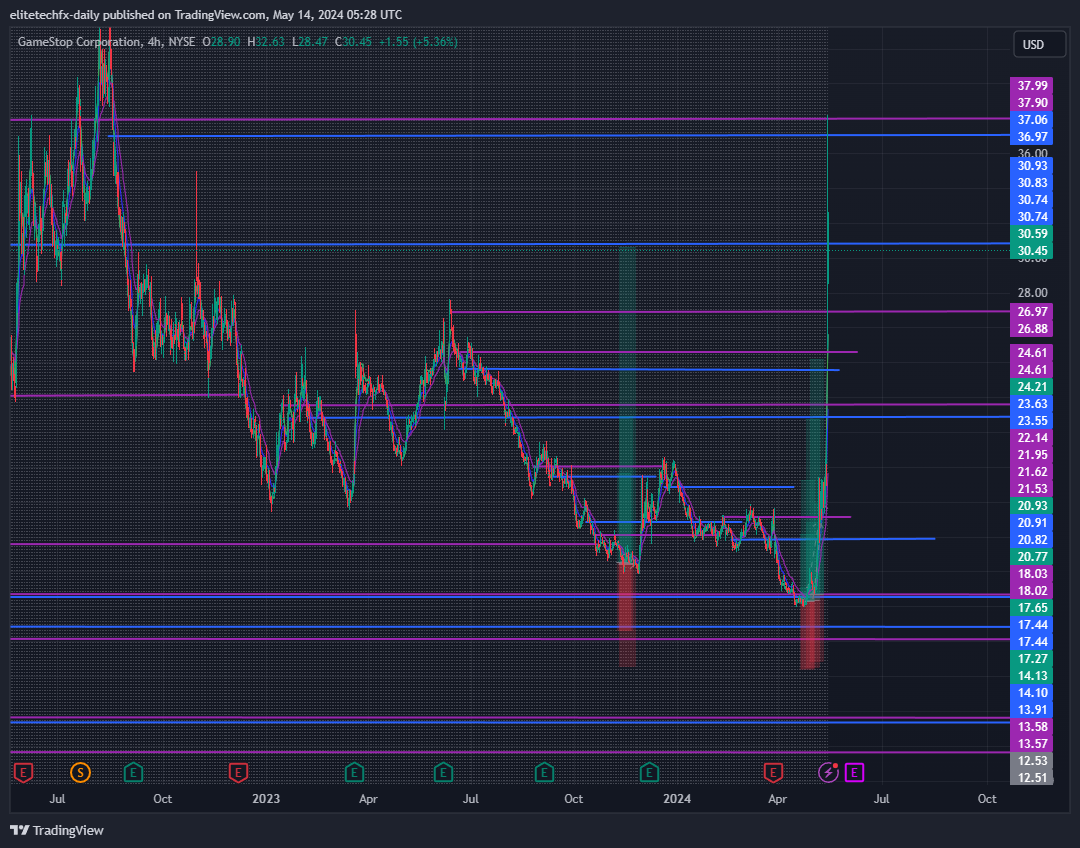Viewport: 1080px width, 848px height.
Task: Select the purple 13.57 price label
Action: click(1032, 744)
